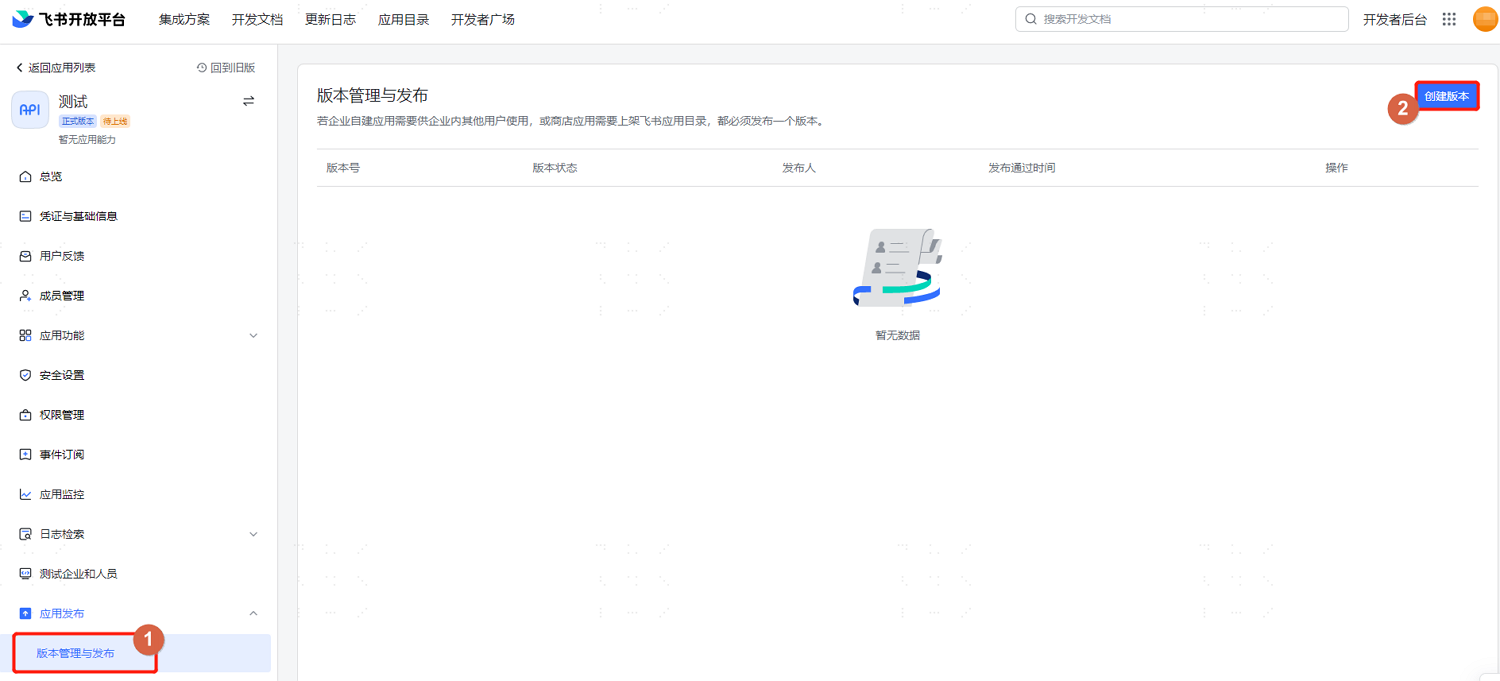Click the 日志检索 search icon
Viewport: 1500px width, 681px height.
(25, 534)
